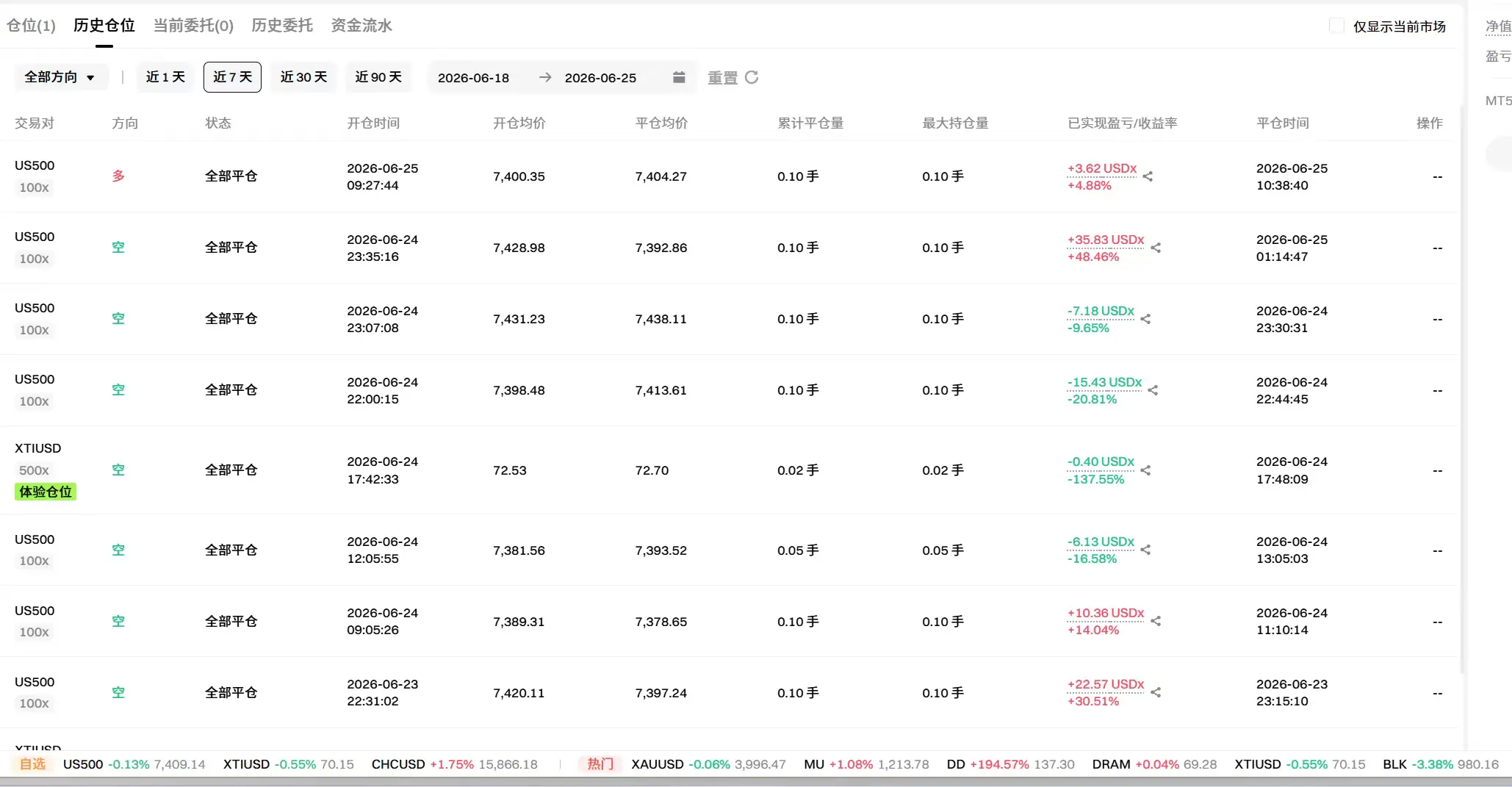The width and height of the screenshot is (1512, 787).
Task: Filter by 近 90 天
Action: [x=378, y=77]
